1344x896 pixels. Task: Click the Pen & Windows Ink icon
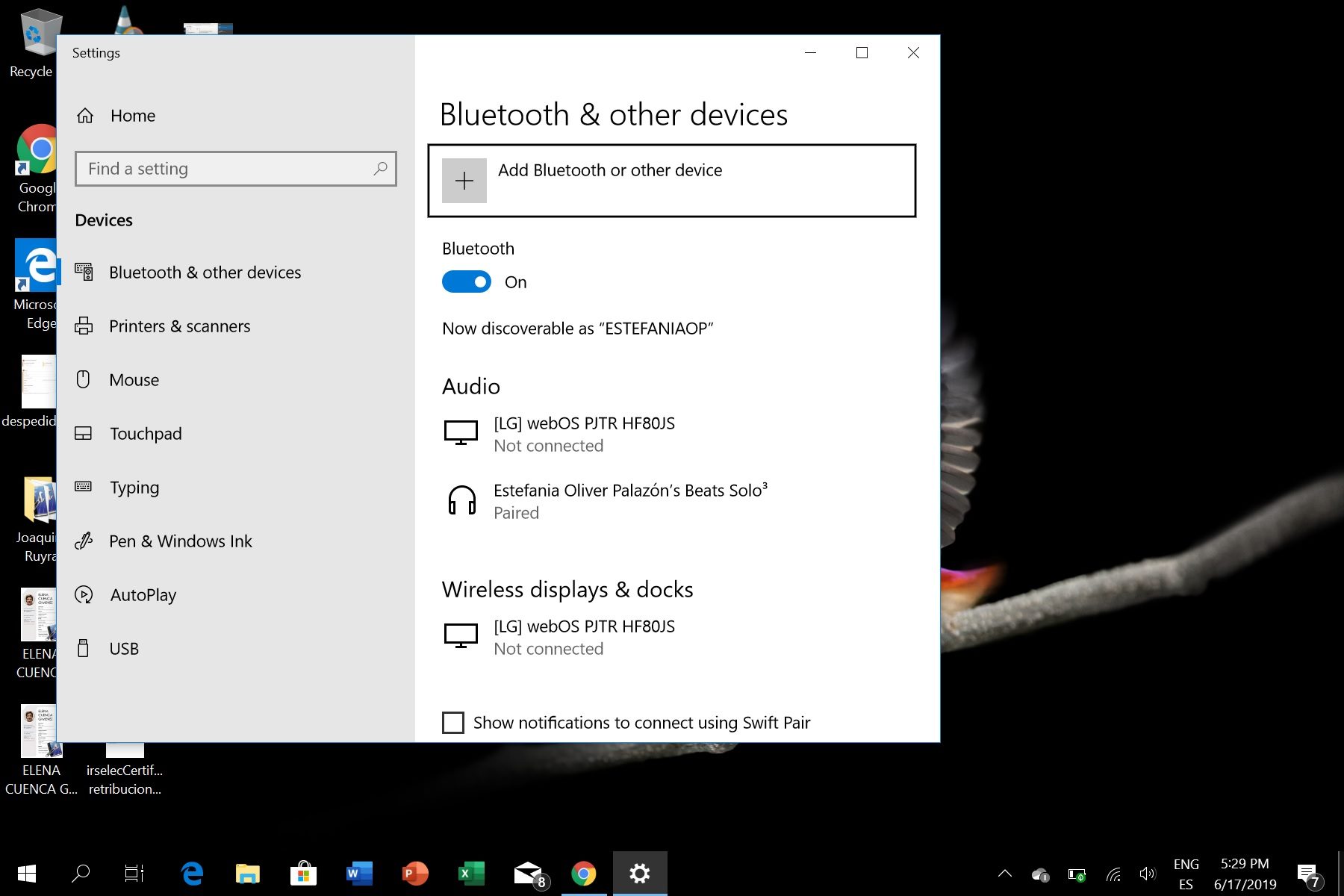tap(84, 541)
